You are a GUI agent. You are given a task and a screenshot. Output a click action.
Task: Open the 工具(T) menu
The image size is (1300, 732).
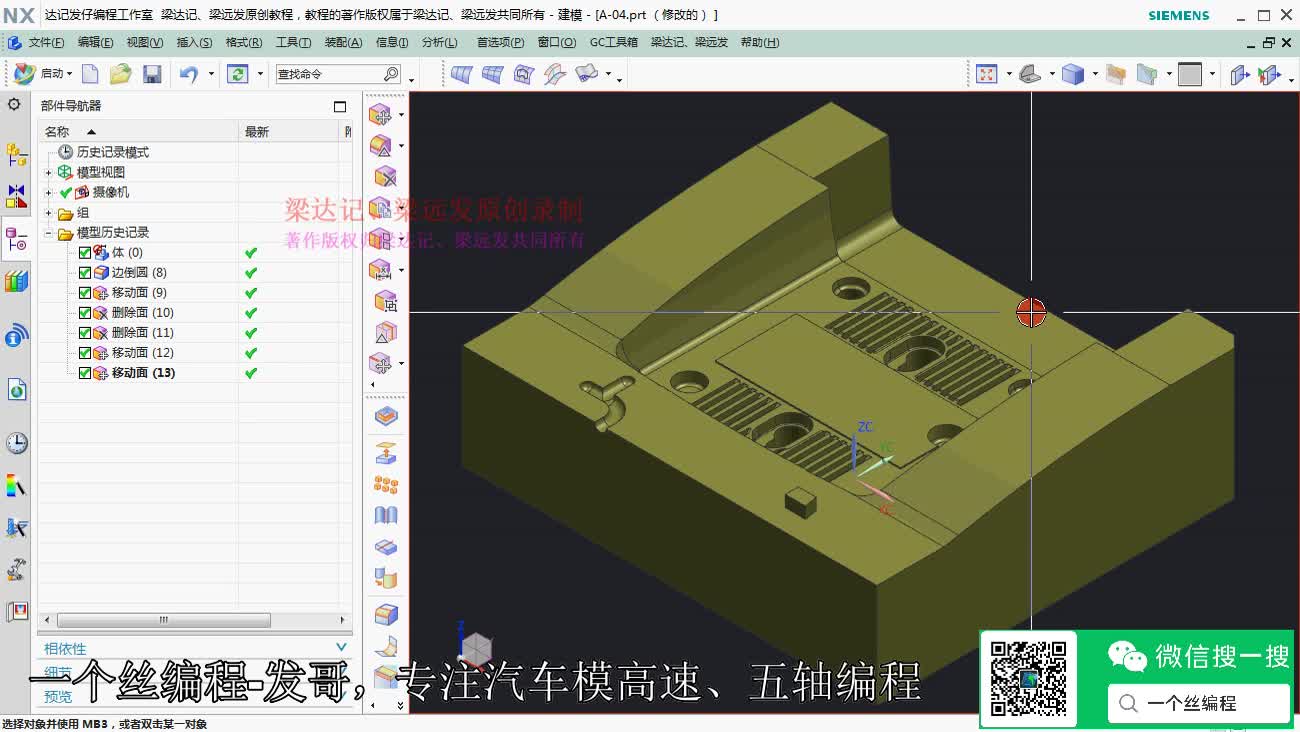click(293, 42)
